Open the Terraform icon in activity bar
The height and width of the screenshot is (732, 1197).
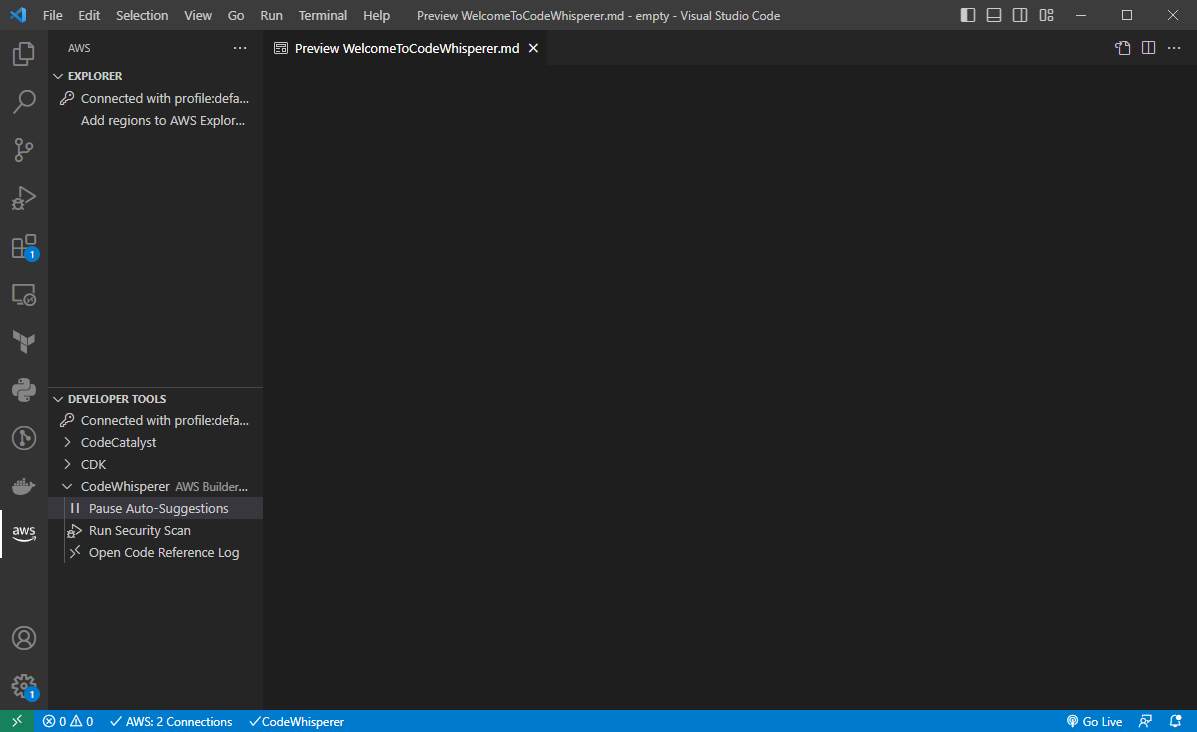(24, 342)
